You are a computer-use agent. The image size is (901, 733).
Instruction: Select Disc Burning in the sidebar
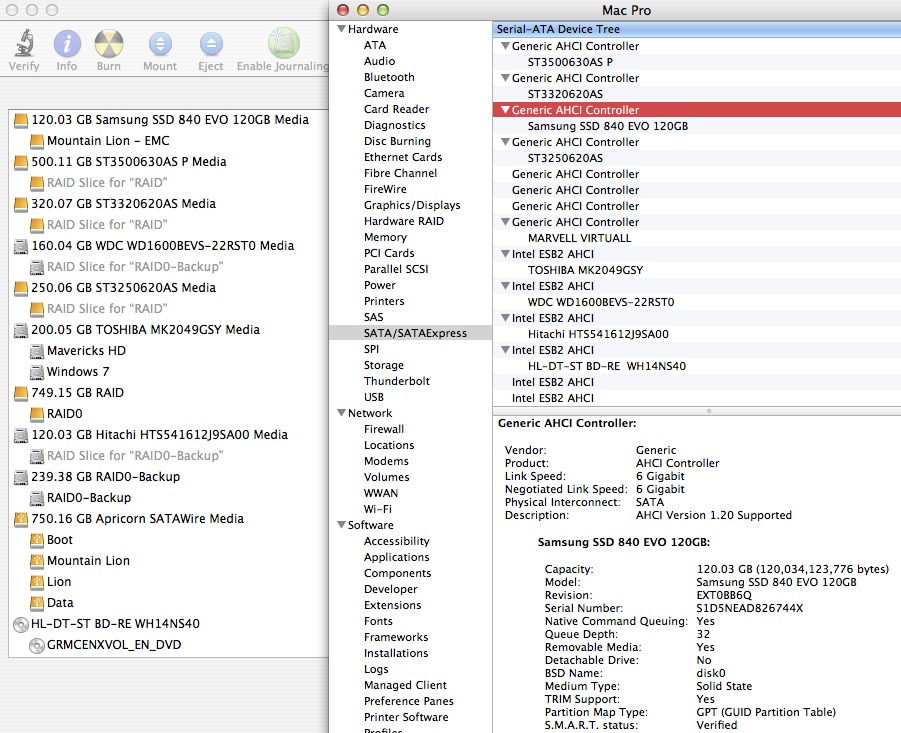397,141
